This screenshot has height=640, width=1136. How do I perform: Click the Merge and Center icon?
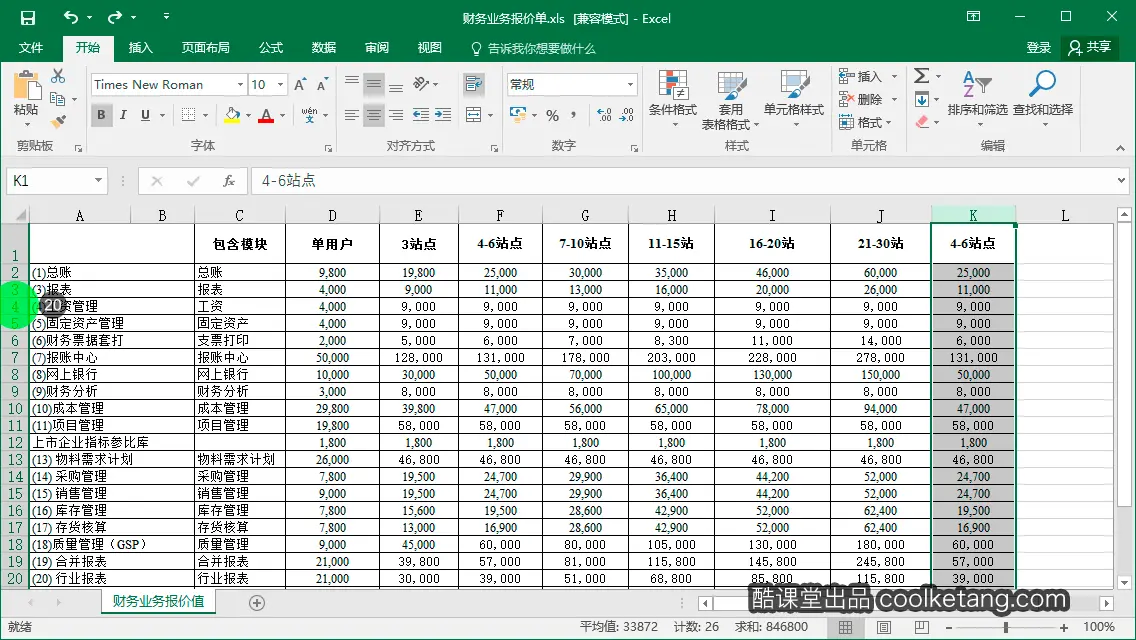(x=473, y=115)
